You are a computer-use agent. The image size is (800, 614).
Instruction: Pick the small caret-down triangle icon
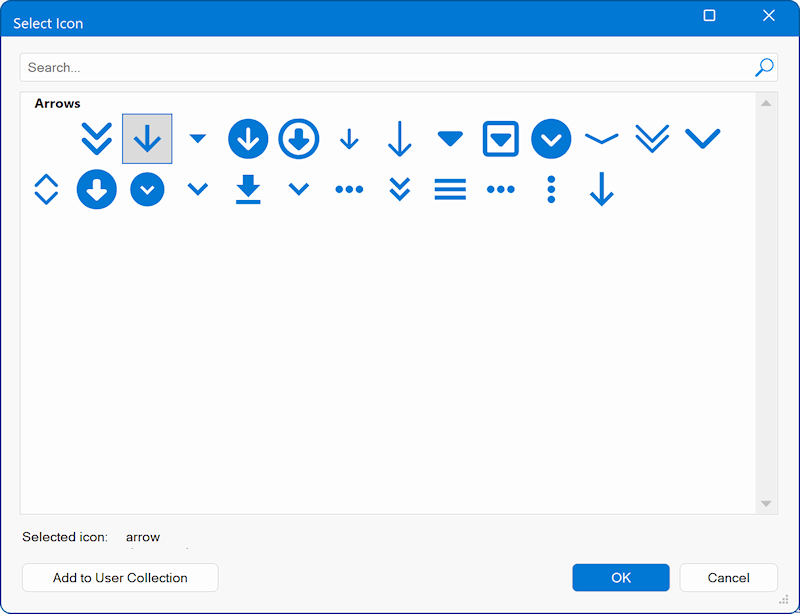[198, 138]
